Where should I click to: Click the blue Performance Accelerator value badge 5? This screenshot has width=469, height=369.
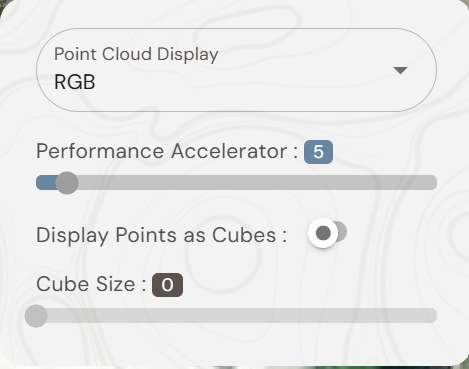point(318,152)
